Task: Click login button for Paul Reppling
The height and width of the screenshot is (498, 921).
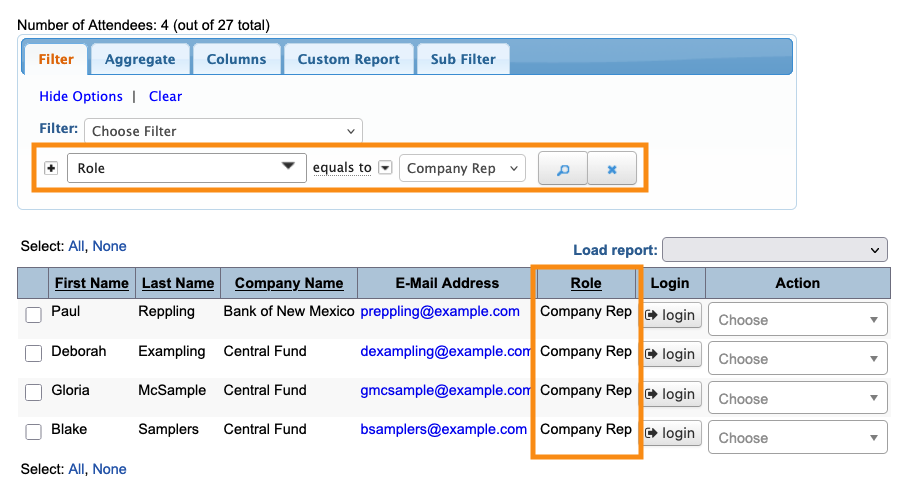Action: pyautogui.click(x=670, y=315)
